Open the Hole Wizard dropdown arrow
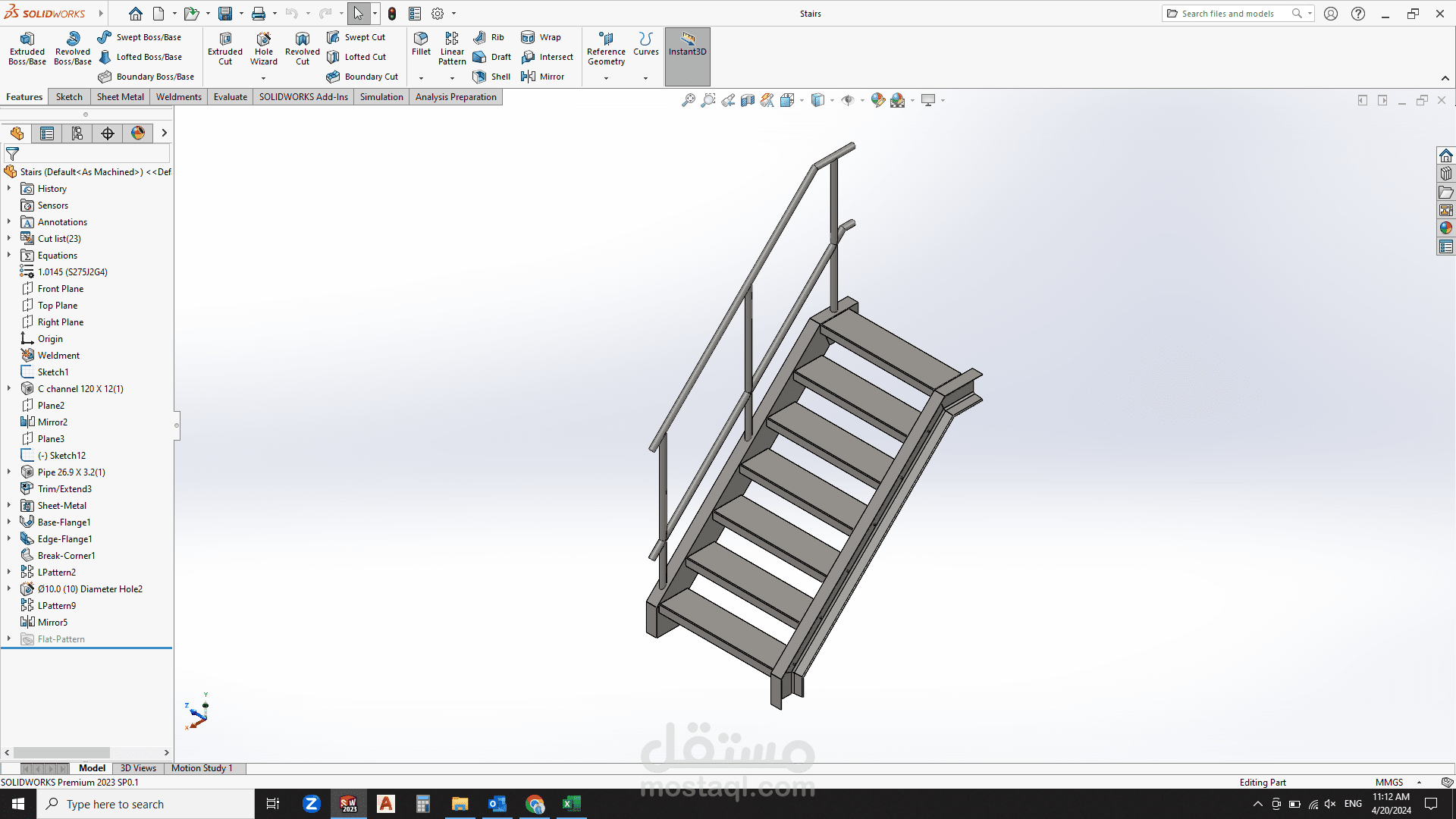 click(x=264, y=78)
